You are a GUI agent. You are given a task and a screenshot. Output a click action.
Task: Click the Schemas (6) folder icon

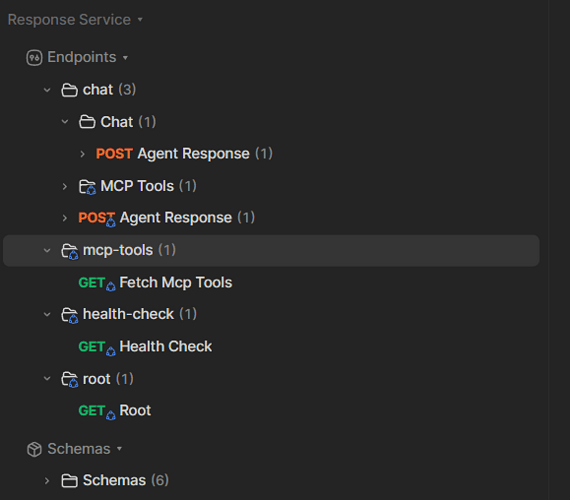pyautogui.click(x=69, y=481)
